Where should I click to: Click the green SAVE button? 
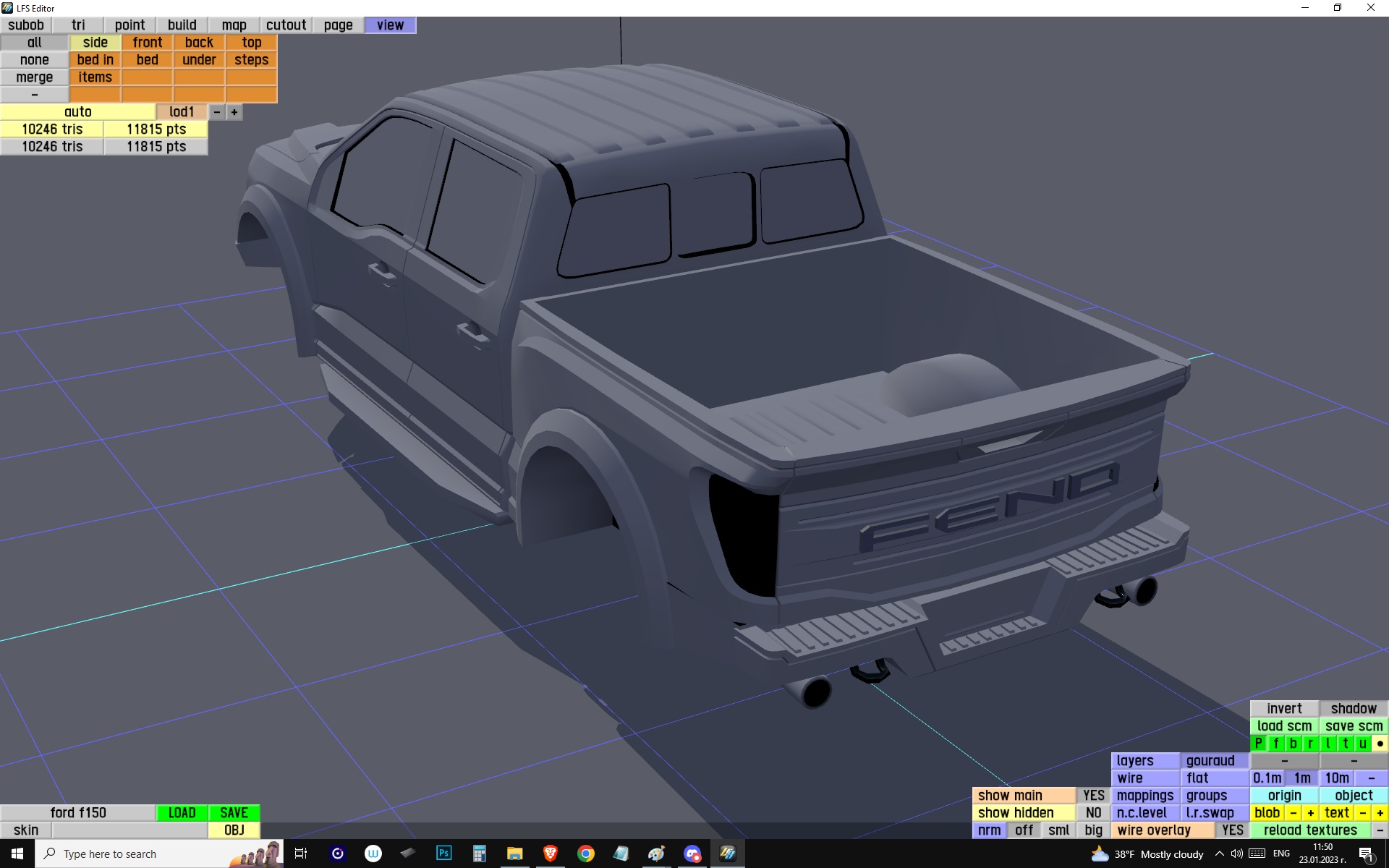click(234, 813)
